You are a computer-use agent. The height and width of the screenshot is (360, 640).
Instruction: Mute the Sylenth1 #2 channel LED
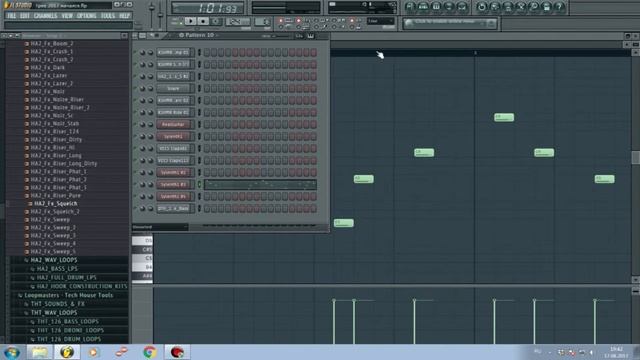click(135, 172)
